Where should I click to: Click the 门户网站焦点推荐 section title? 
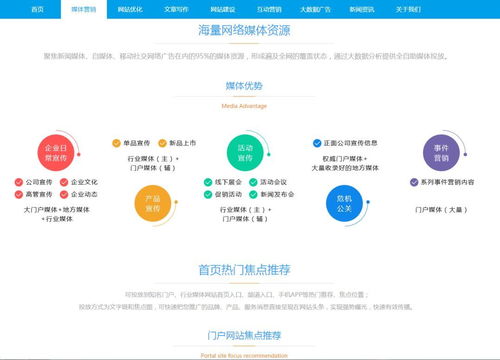(x=244, y=335)
